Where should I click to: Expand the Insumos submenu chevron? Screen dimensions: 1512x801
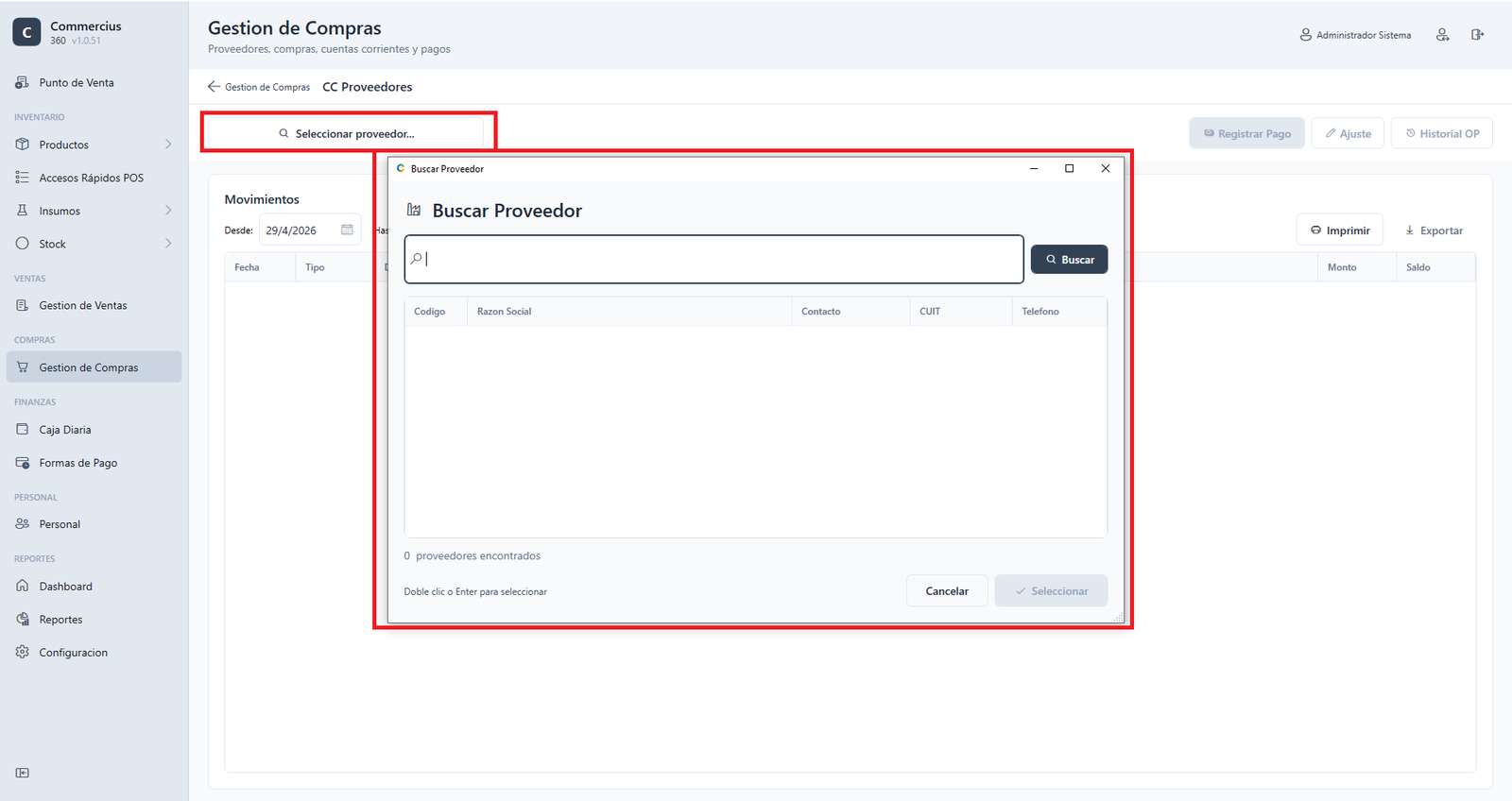168,211
